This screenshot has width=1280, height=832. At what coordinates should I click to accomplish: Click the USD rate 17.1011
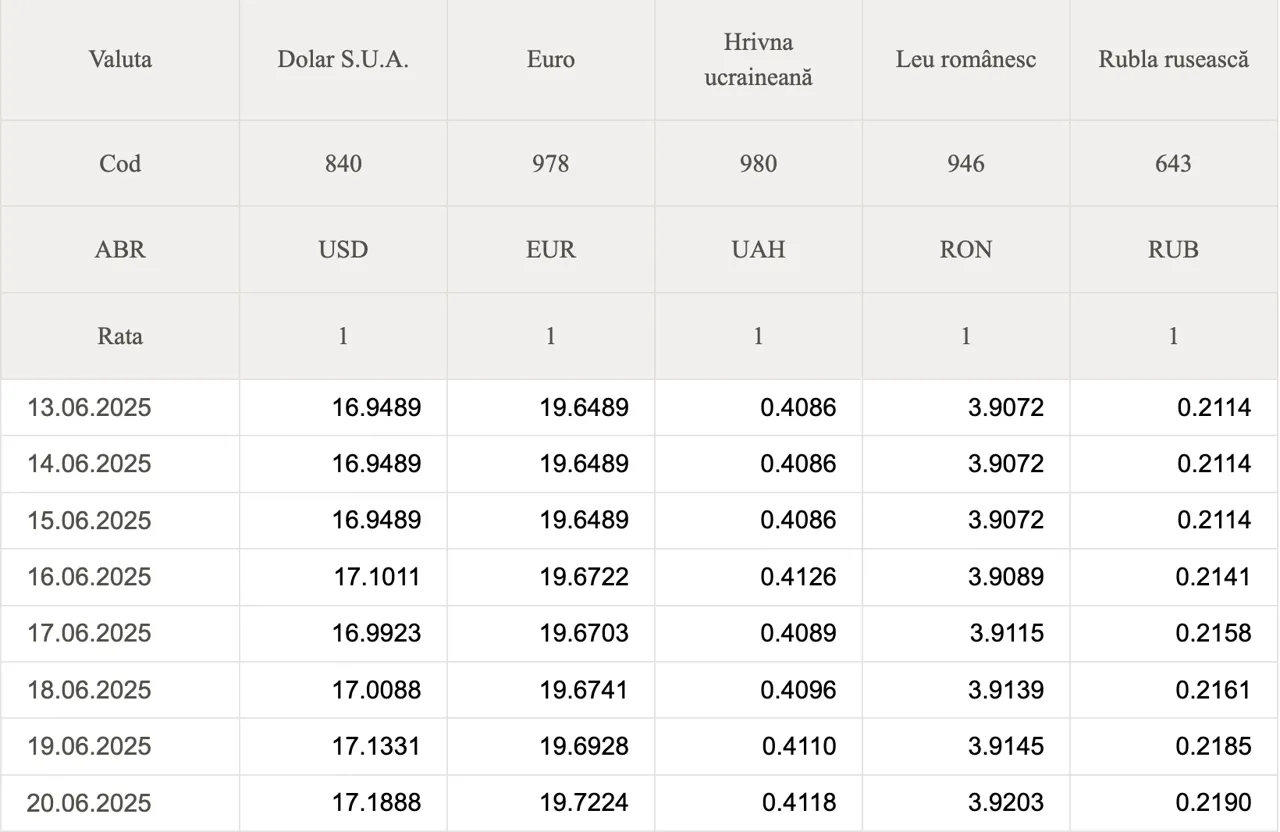tap(377, 577)
